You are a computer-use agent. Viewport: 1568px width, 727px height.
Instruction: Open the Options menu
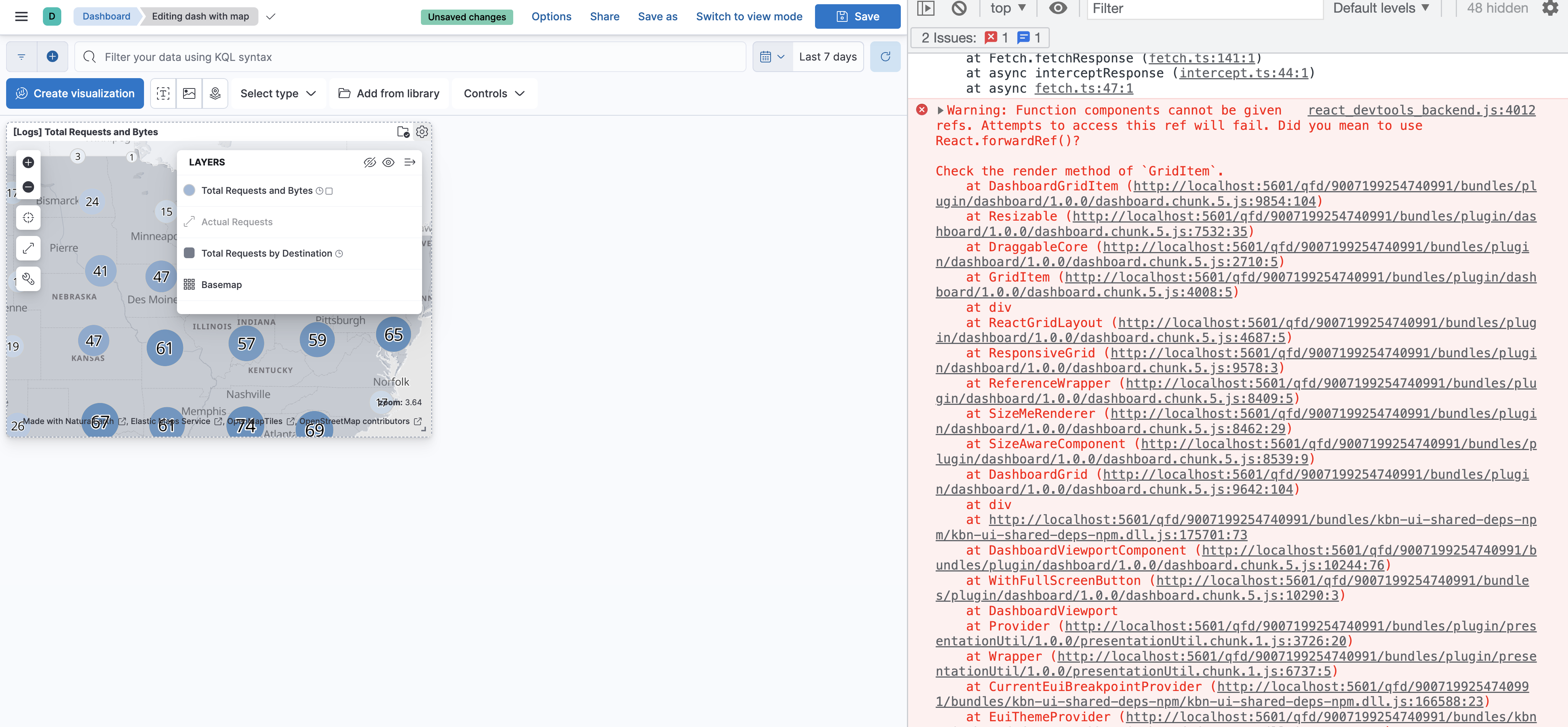[551, 16]
